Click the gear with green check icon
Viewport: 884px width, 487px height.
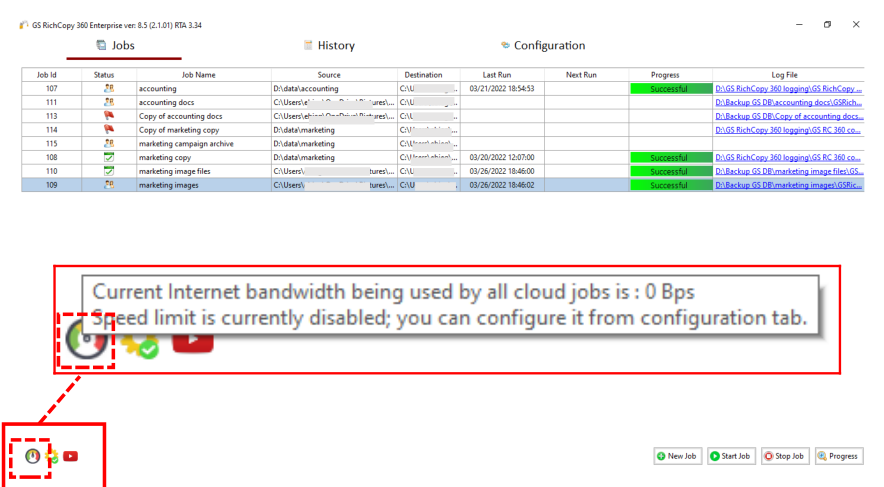[52, 457]
